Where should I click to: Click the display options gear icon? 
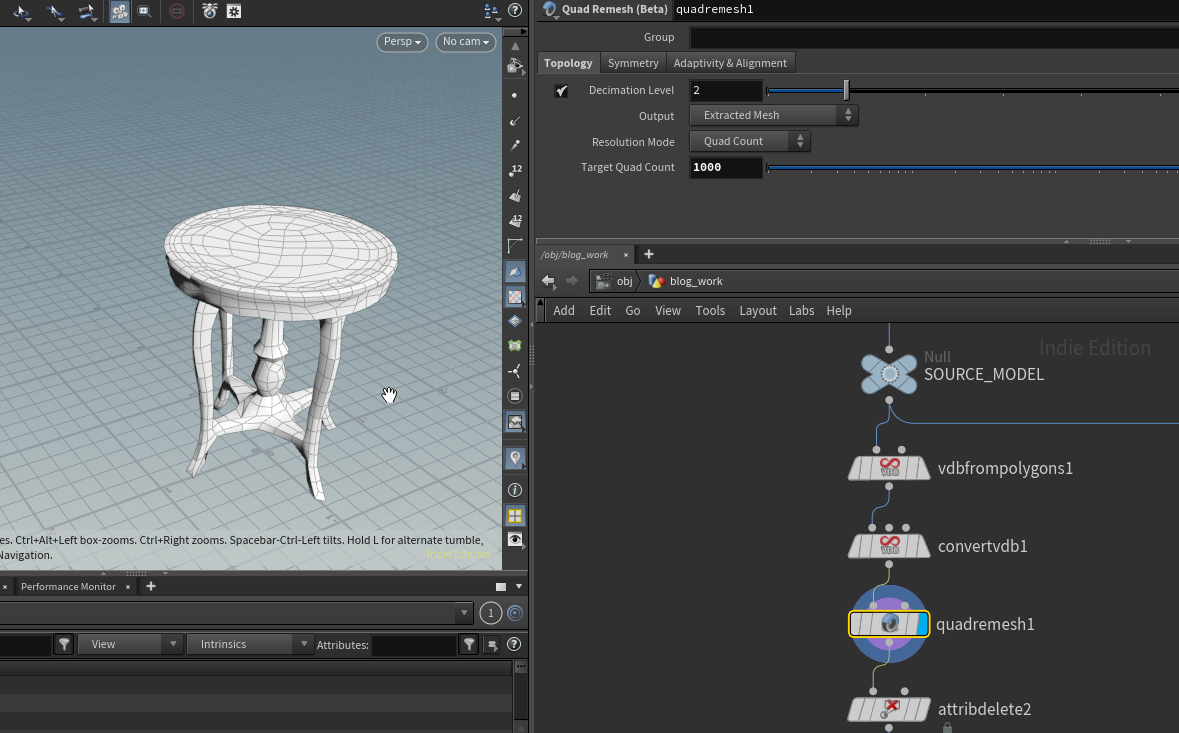click(x=235, y=11)
